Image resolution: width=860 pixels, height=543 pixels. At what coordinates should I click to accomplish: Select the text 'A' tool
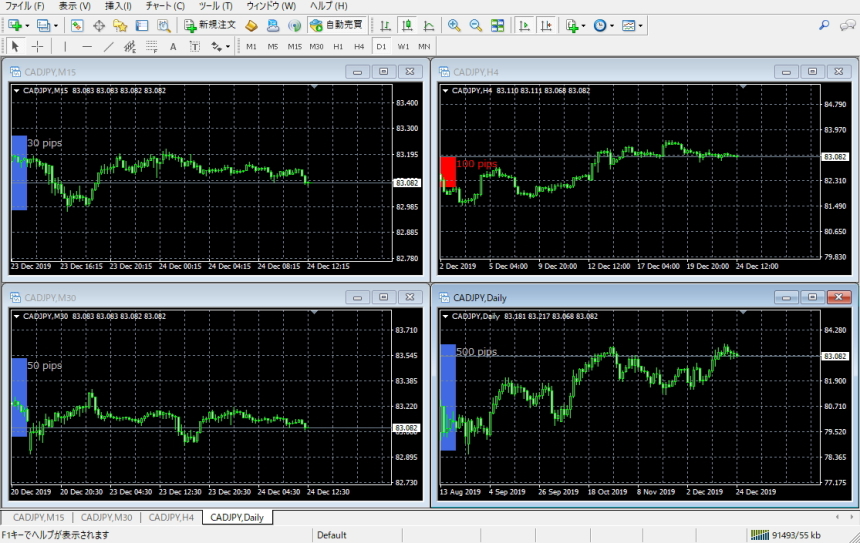pos(173,47)
